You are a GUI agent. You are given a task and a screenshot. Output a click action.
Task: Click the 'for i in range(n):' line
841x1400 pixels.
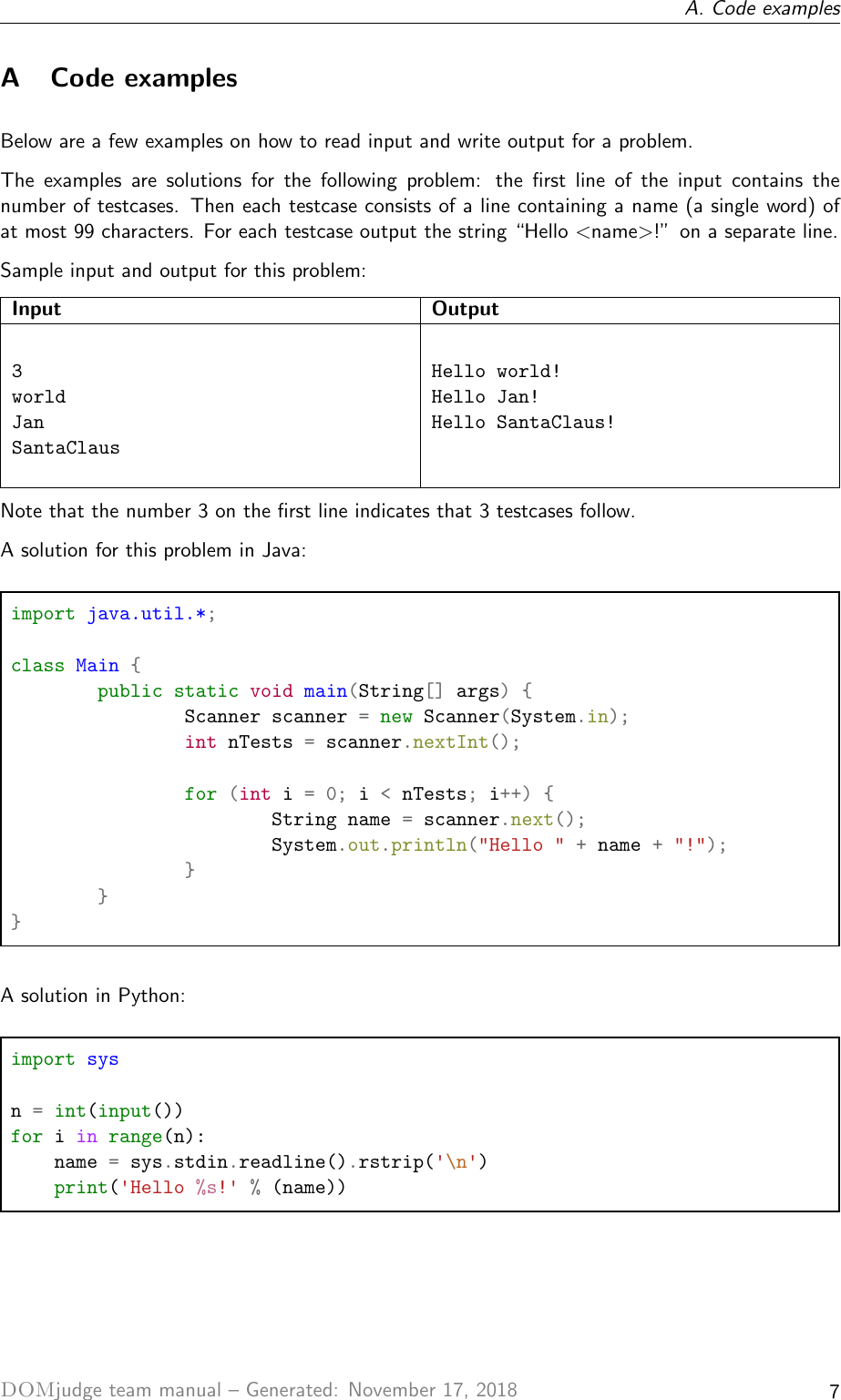pos(108,1137)
